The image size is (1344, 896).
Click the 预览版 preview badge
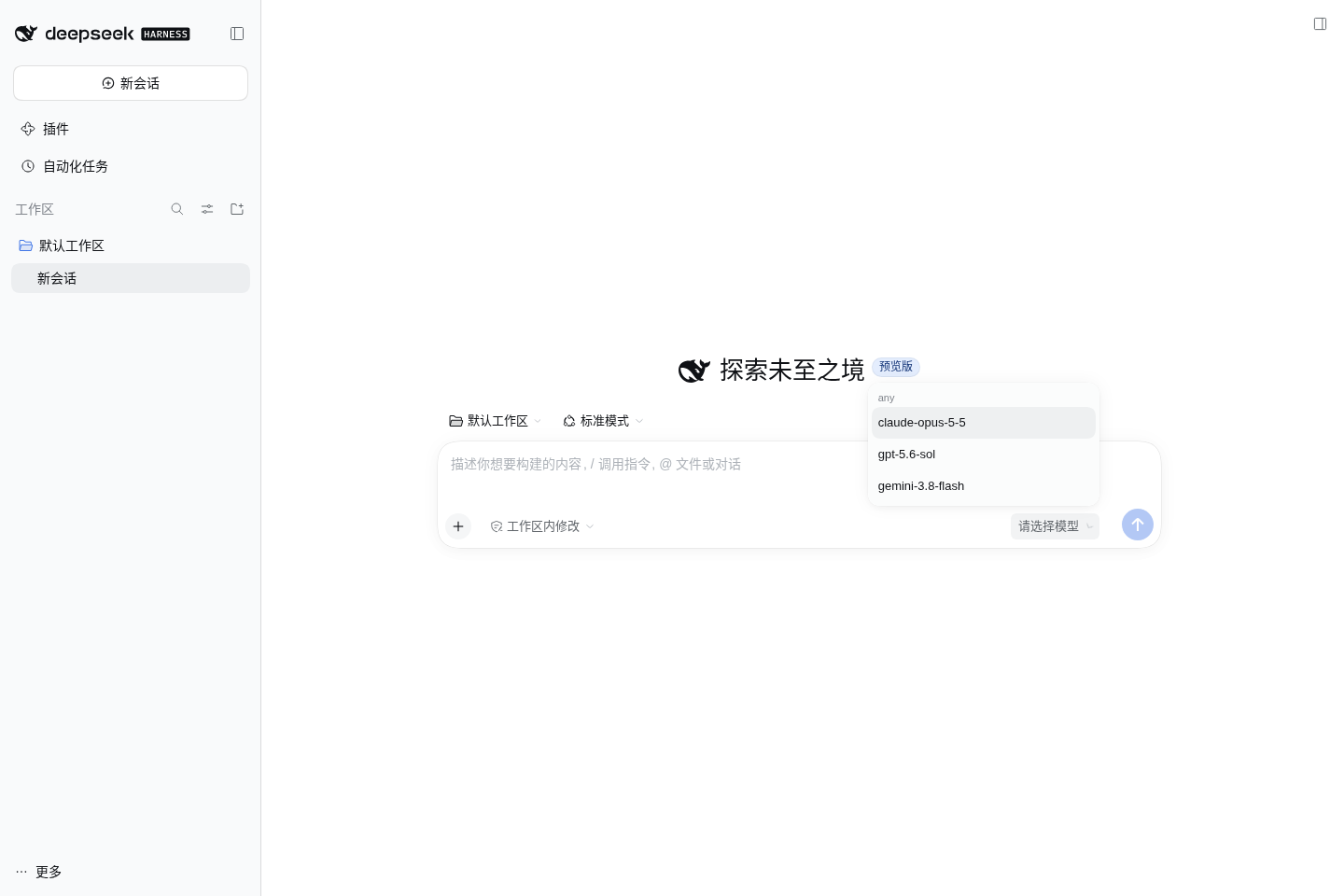pyautogui.click(x=896, y=367)
